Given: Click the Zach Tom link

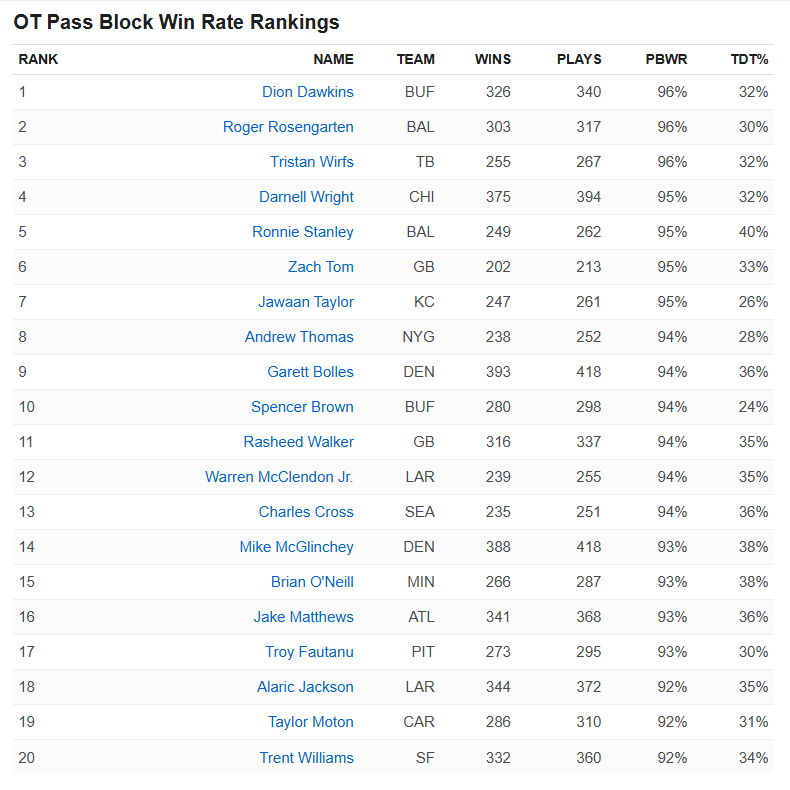Looking at the screenshot, I should pyautogui.click(x=320, y=267).
